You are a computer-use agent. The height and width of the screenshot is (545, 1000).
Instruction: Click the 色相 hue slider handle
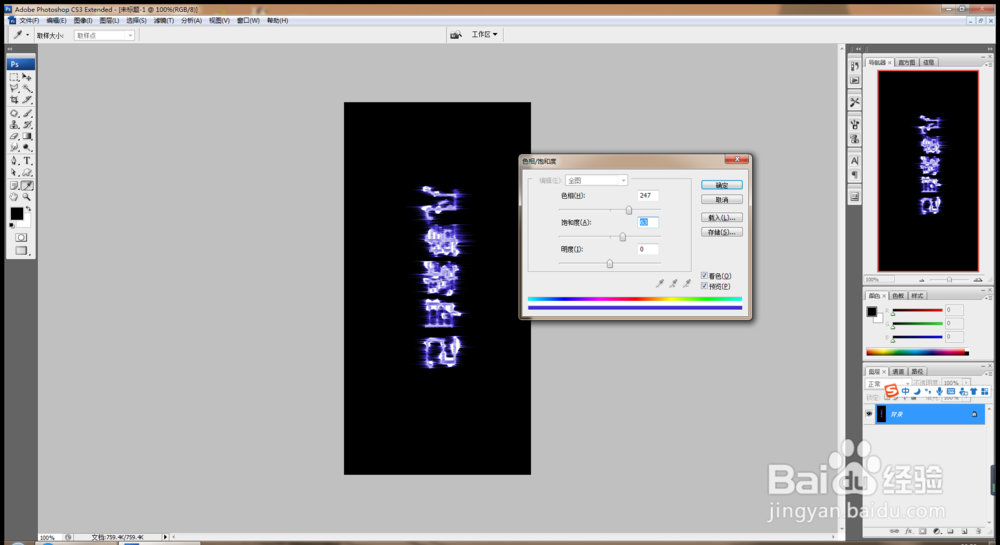[629, 210]
